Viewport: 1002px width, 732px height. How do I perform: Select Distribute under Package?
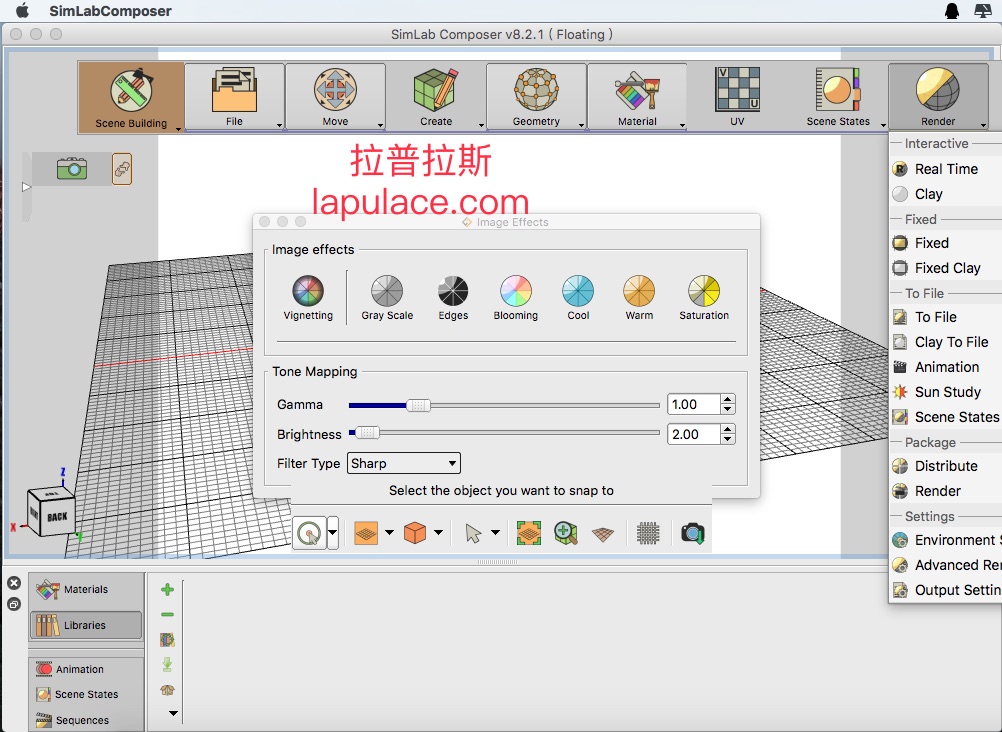point(946,466)
